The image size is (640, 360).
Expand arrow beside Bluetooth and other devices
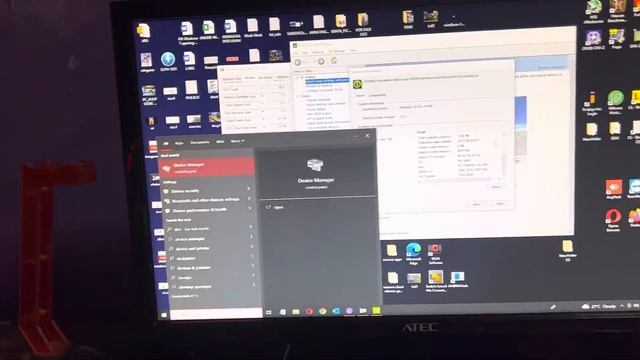(249, 198)
